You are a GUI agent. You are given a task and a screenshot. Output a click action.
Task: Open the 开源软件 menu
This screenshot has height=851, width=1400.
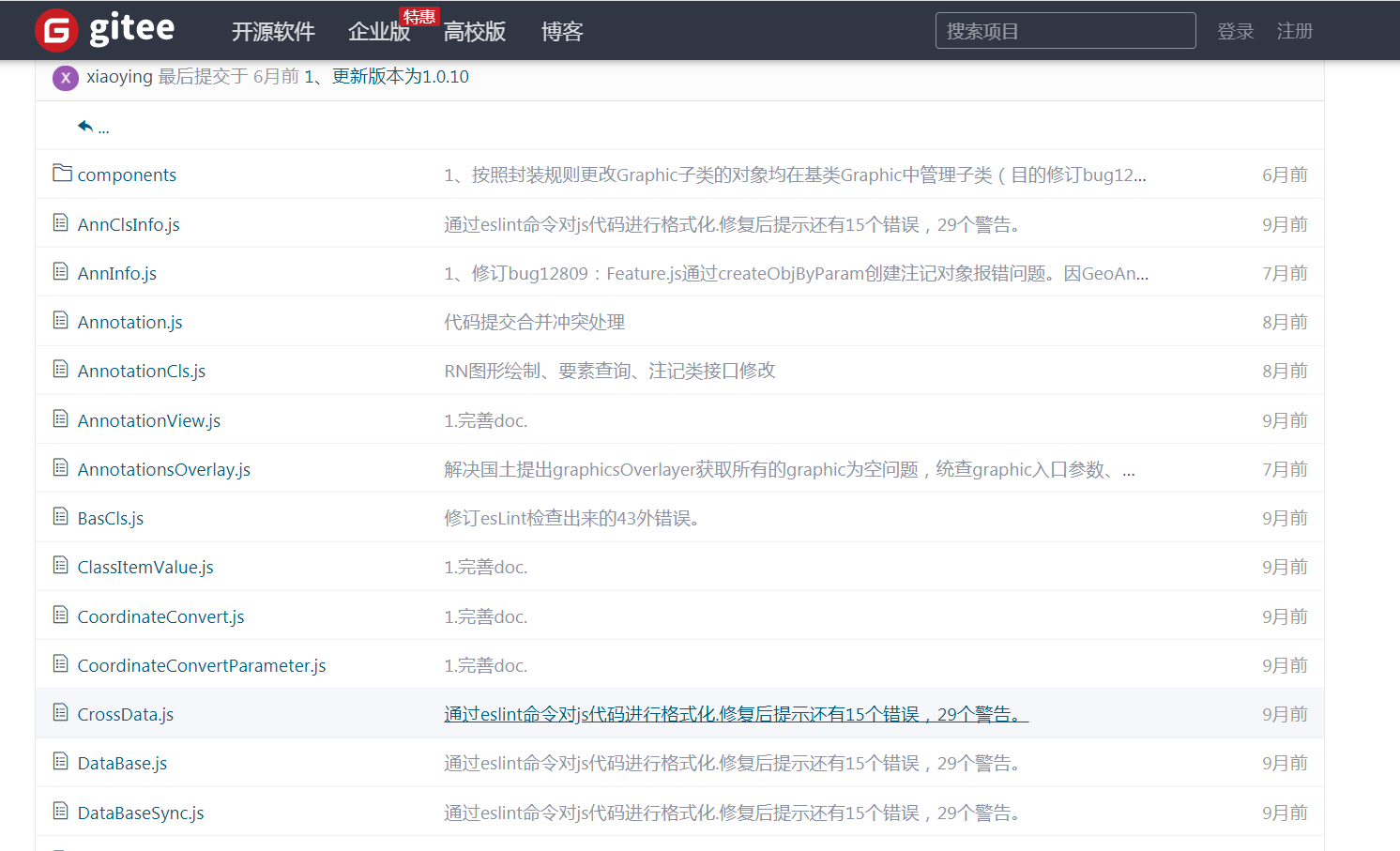273,32
